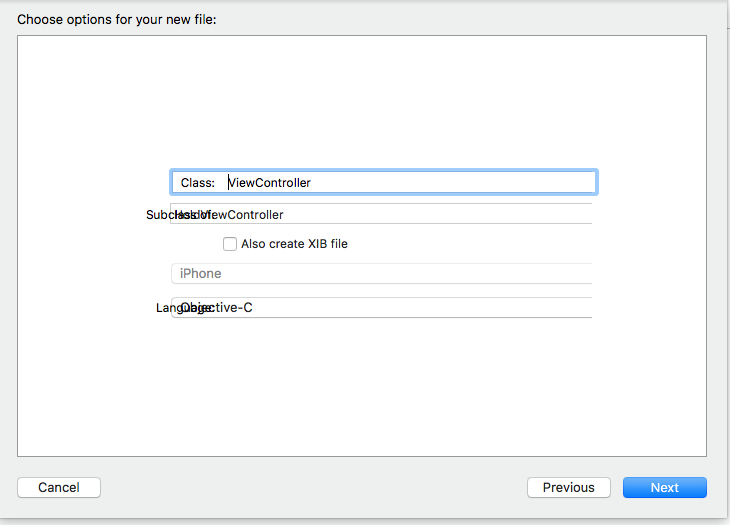The image size is (730, 525).
Task: Click empty white area below the Language field
Action: [x=360, y=390]
